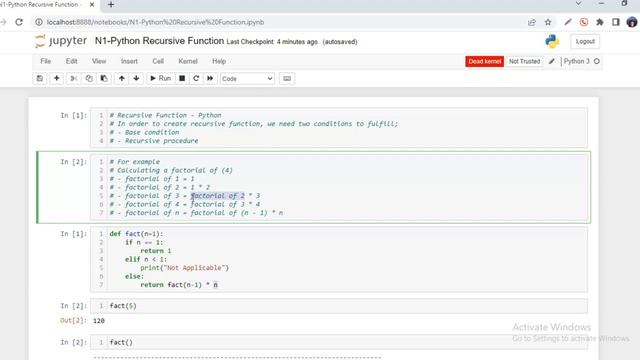Click the pen extension icon in browser toolbar
The image size is (640, 360).
pos(568,22)
